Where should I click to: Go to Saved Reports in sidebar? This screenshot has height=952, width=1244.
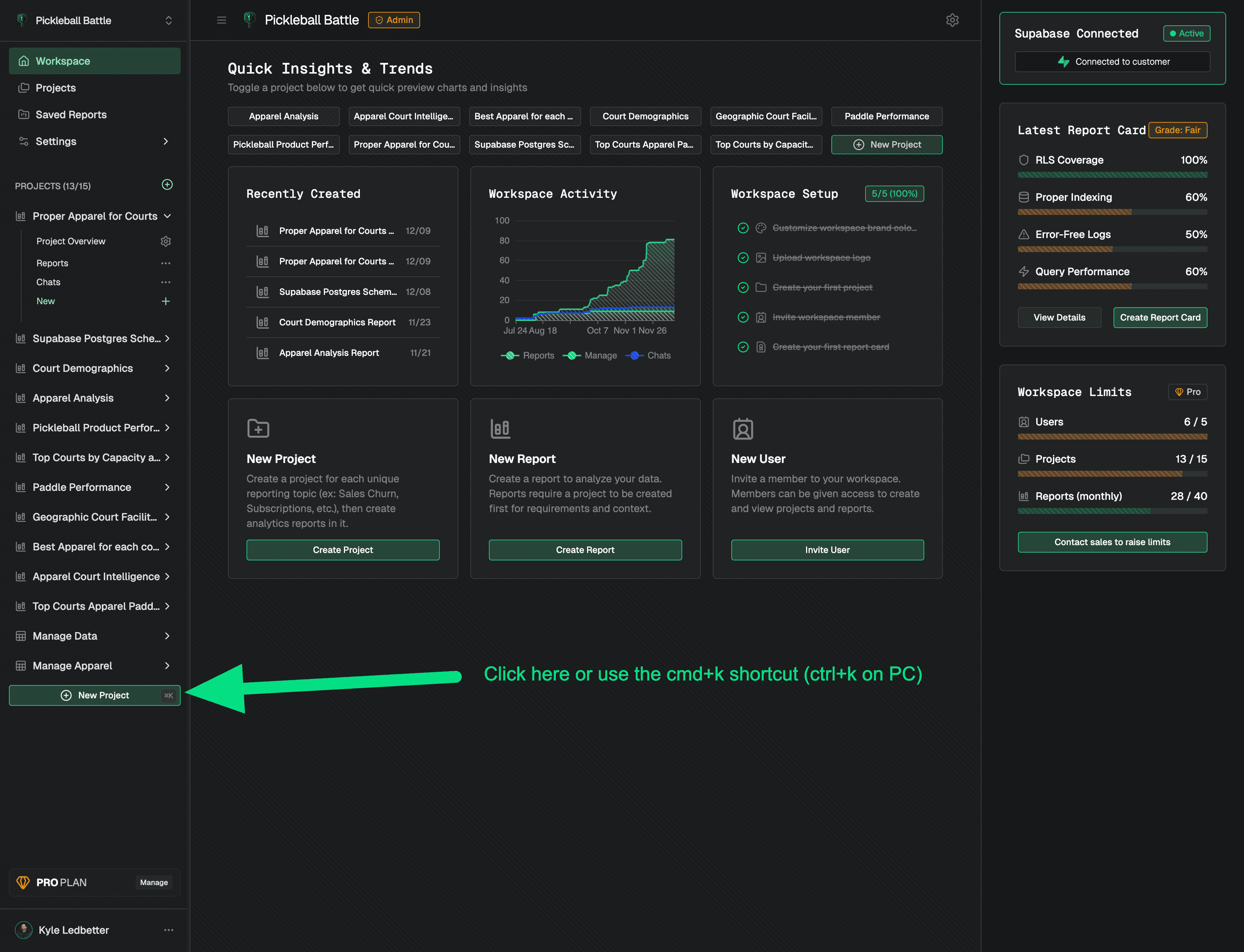tap(71, 115)
